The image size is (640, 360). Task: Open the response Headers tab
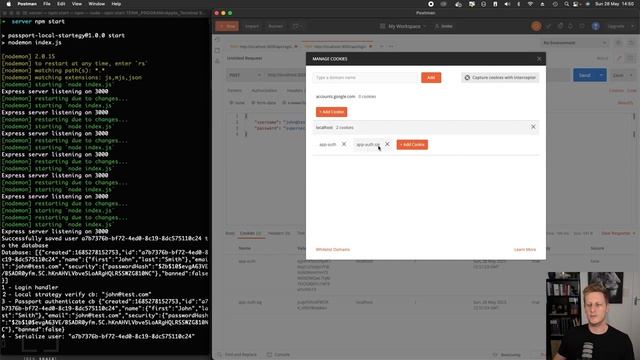pyautogui.click(x=279, y=233)
